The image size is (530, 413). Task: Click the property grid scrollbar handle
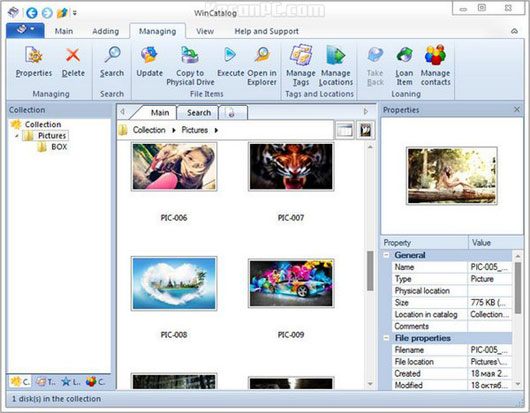click(x=518, y=288)
